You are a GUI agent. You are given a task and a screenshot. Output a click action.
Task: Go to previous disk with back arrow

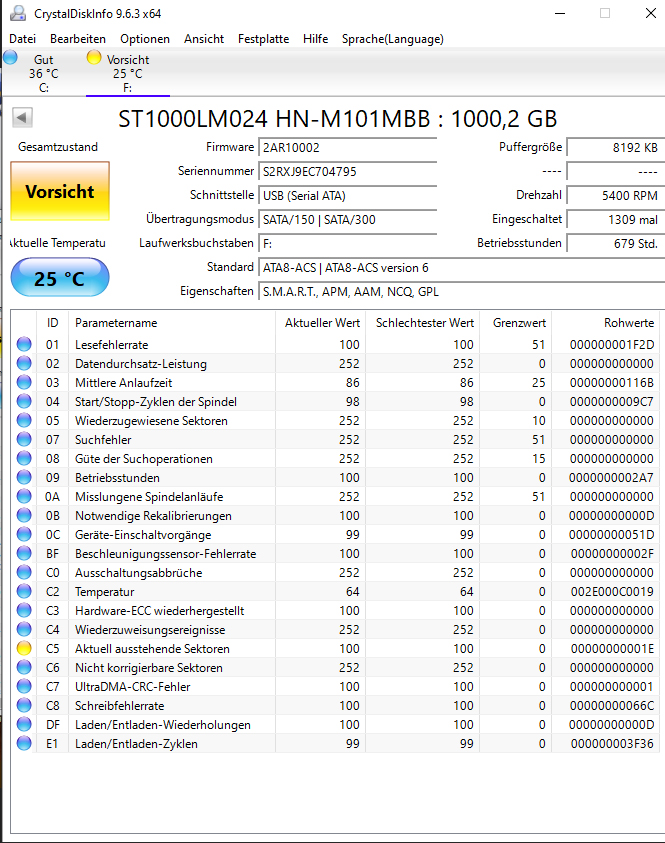click(23, 117)
